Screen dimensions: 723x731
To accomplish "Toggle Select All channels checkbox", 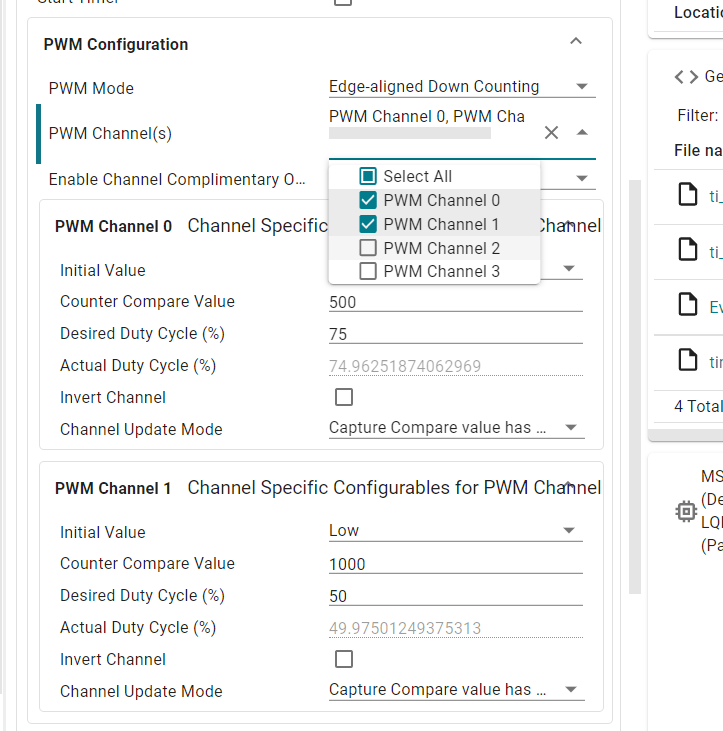I will point(368,176).
